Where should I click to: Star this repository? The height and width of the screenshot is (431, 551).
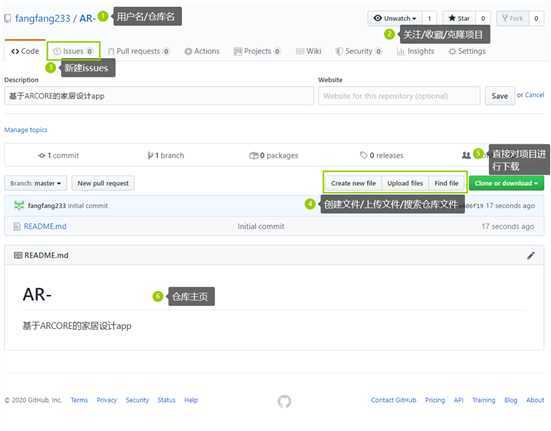click(459, 18)
